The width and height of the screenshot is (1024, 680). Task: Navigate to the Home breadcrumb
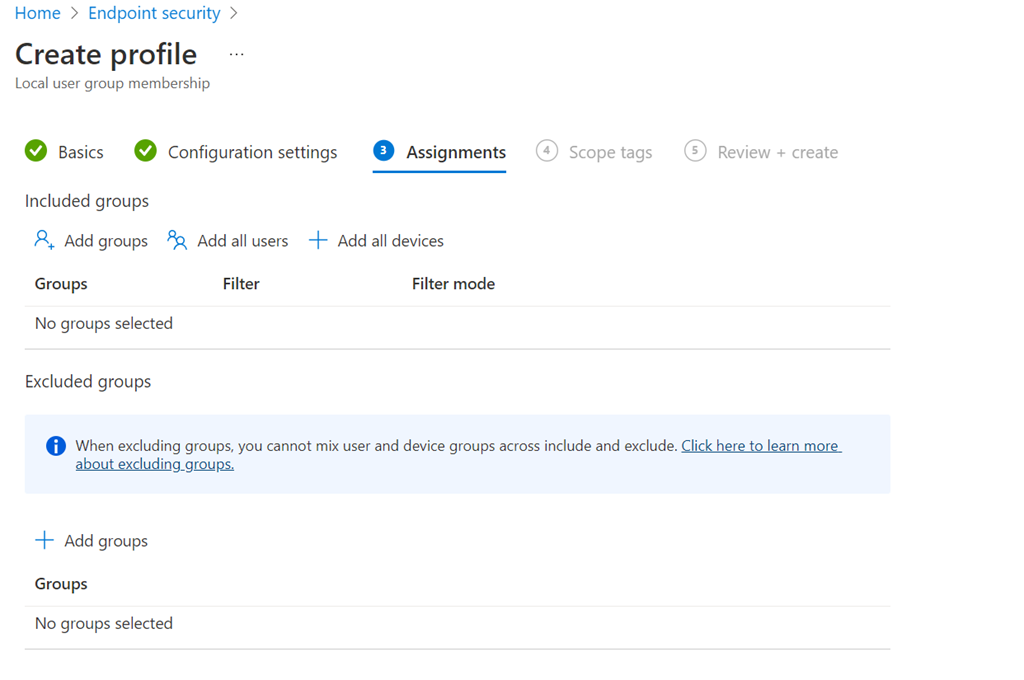pos(37,13)
